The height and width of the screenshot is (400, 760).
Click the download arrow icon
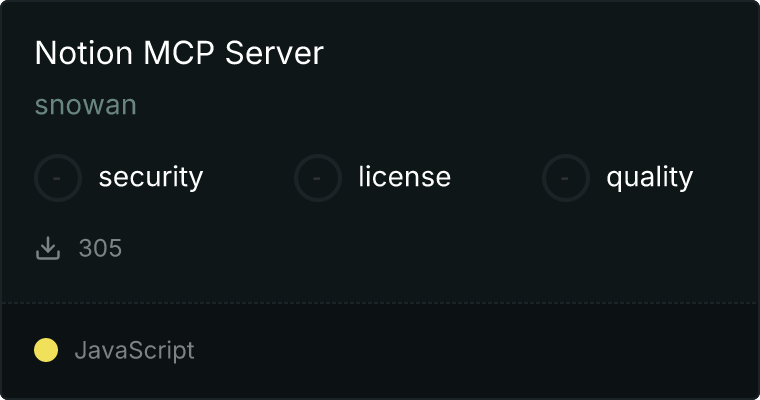48,248
